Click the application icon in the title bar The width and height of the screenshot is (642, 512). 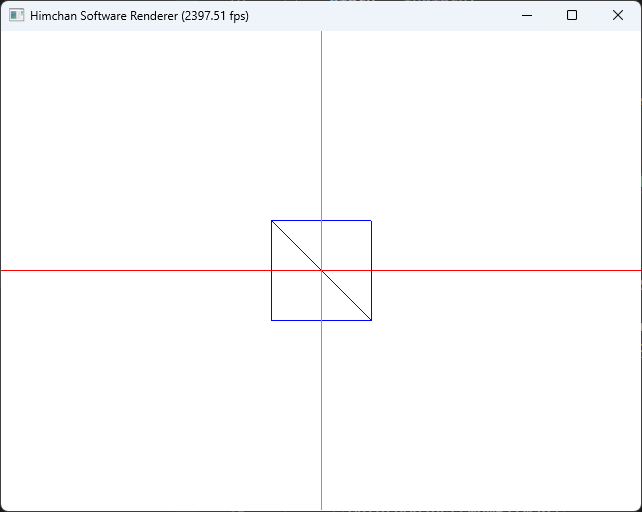point(17,16)
